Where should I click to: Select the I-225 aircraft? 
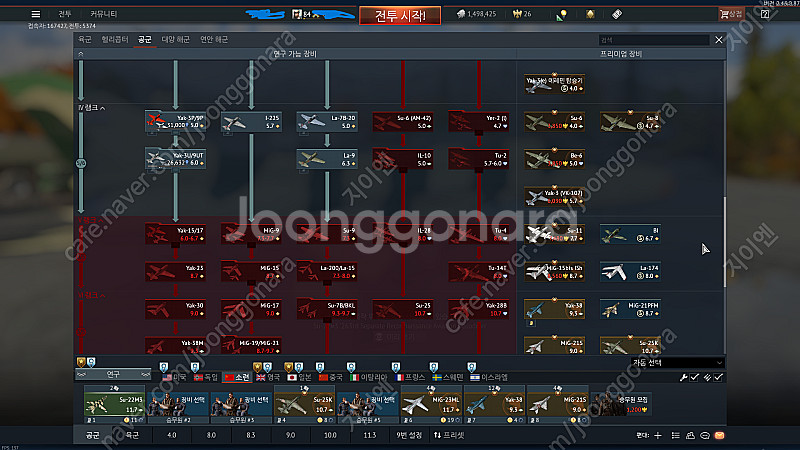251,121
